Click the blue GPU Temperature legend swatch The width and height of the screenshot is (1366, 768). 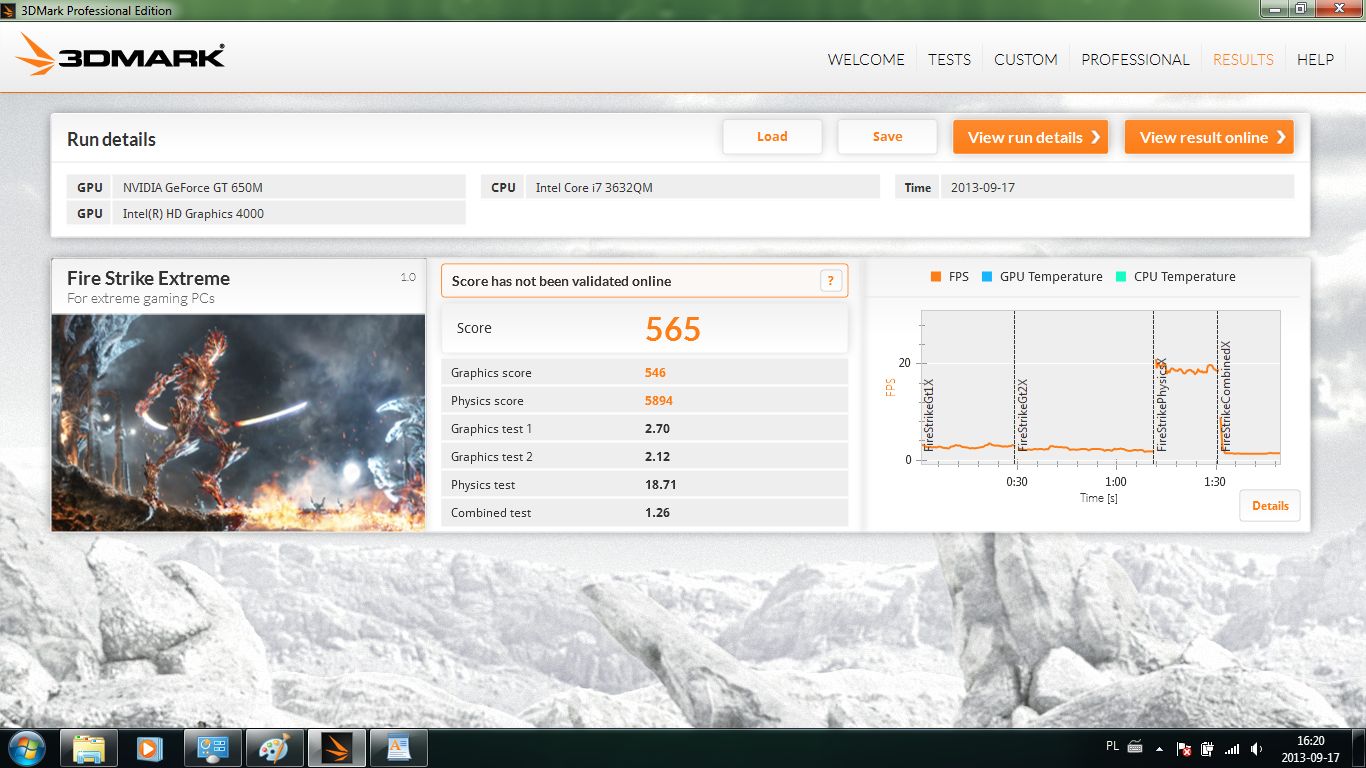point(986,277)
